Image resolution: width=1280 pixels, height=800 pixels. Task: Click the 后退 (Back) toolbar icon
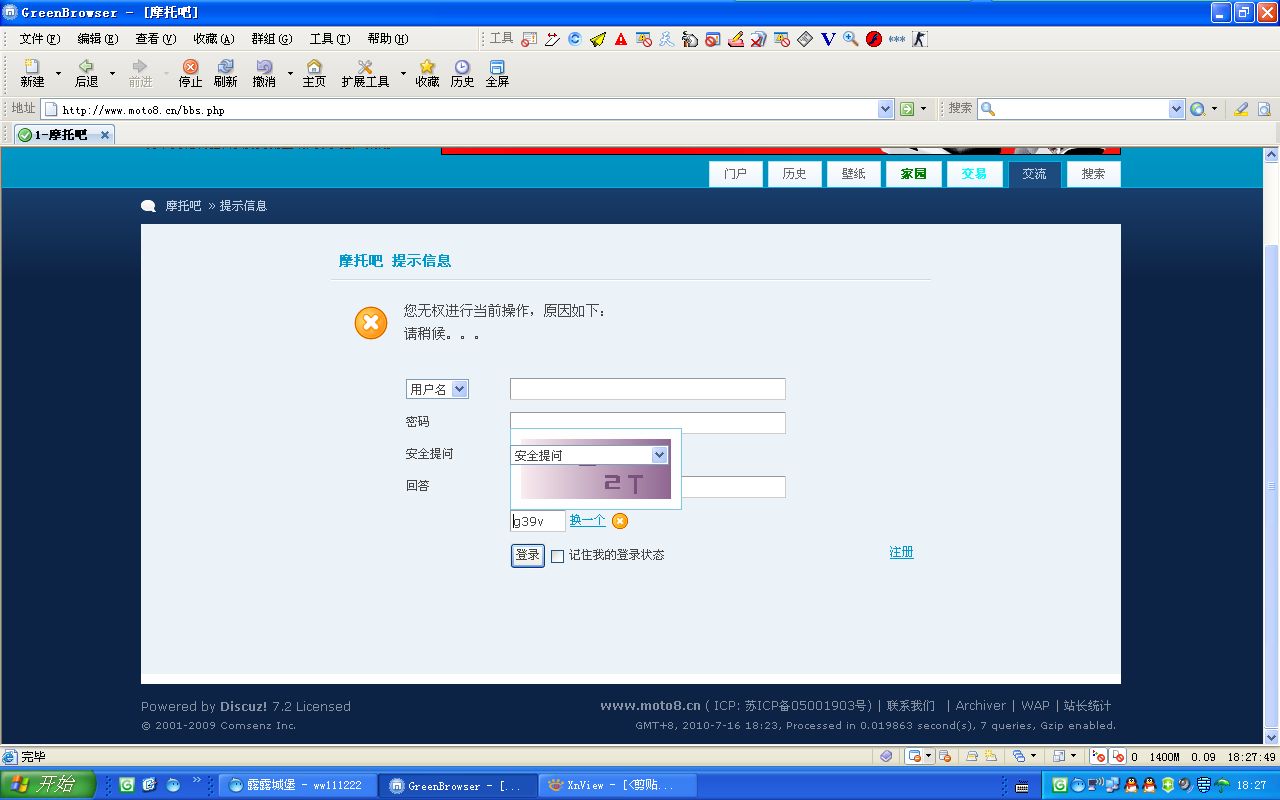86,73
